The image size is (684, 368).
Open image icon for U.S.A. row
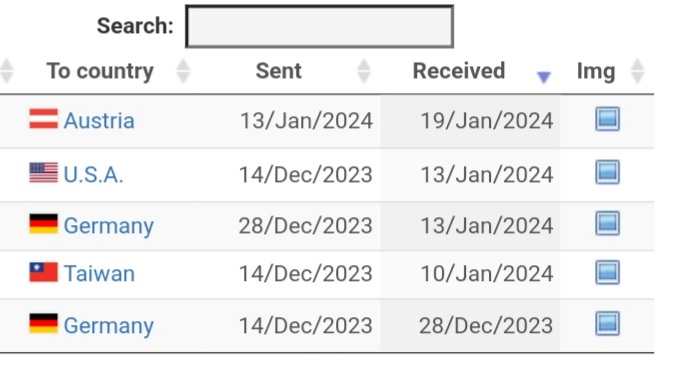click(x=607, y=172)
